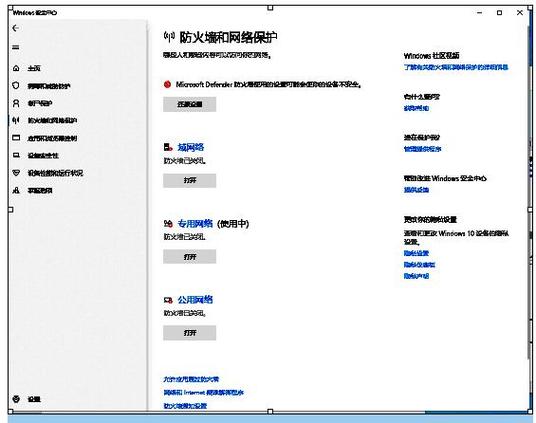The image size is (536, 423).
Task: Open 防火墙通知设置 link
Action: tap(185, 406)
